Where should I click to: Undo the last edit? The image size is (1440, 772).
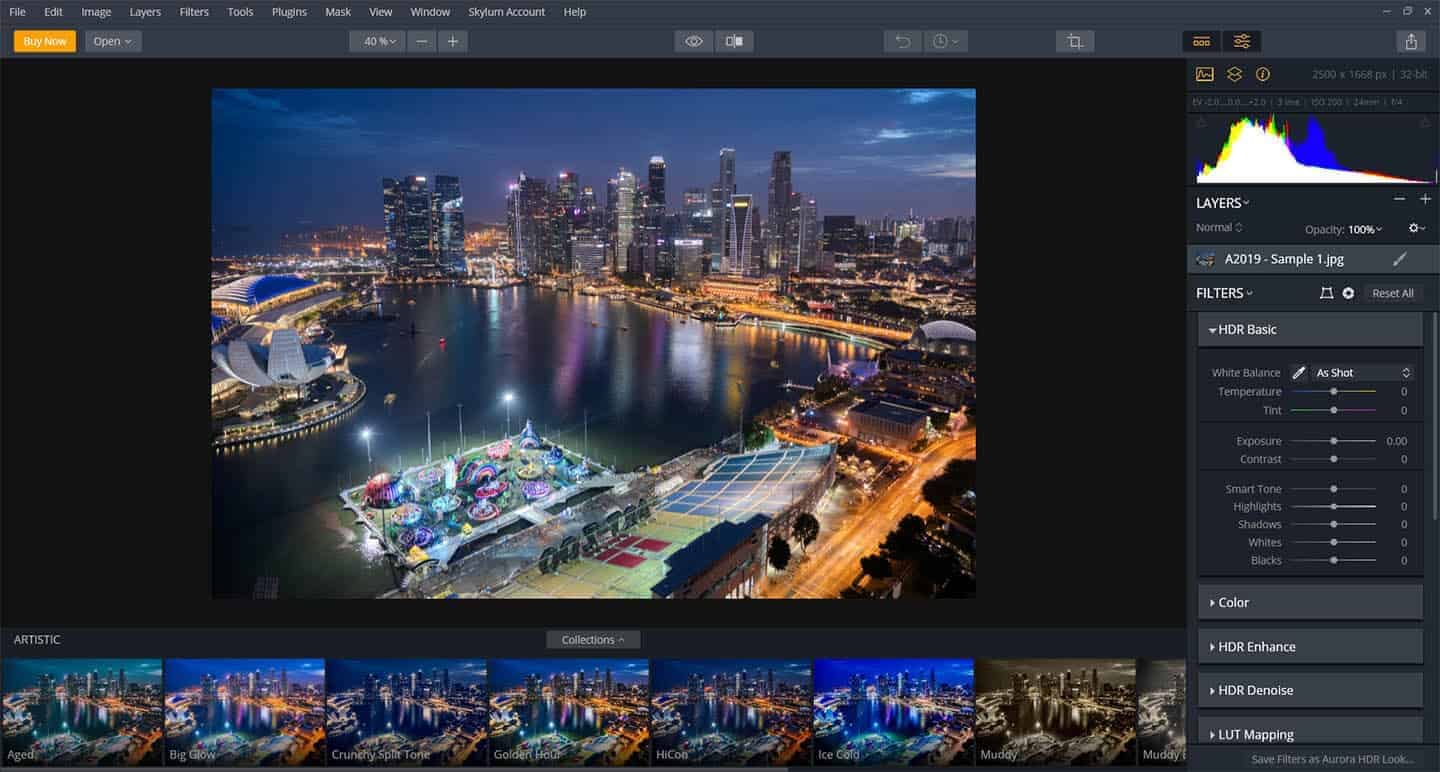[903, 41]
